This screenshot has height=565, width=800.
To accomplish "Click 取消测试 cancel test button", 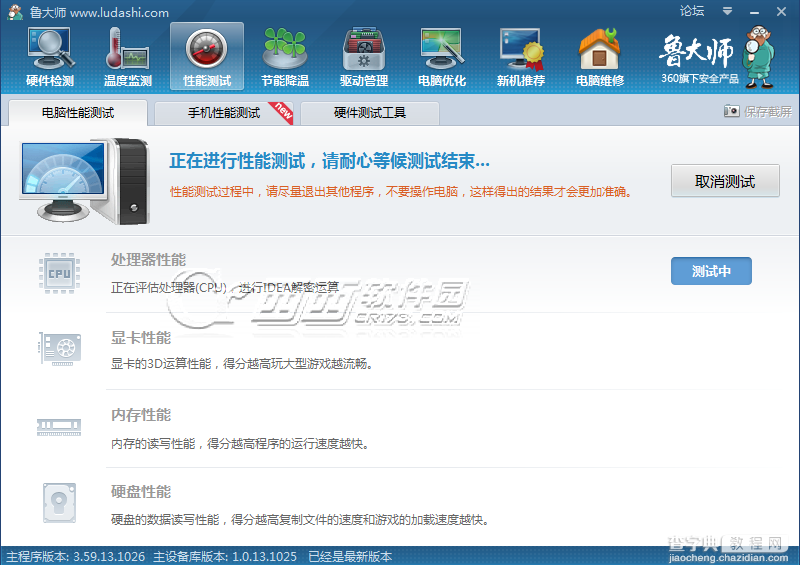I will 725,181.
